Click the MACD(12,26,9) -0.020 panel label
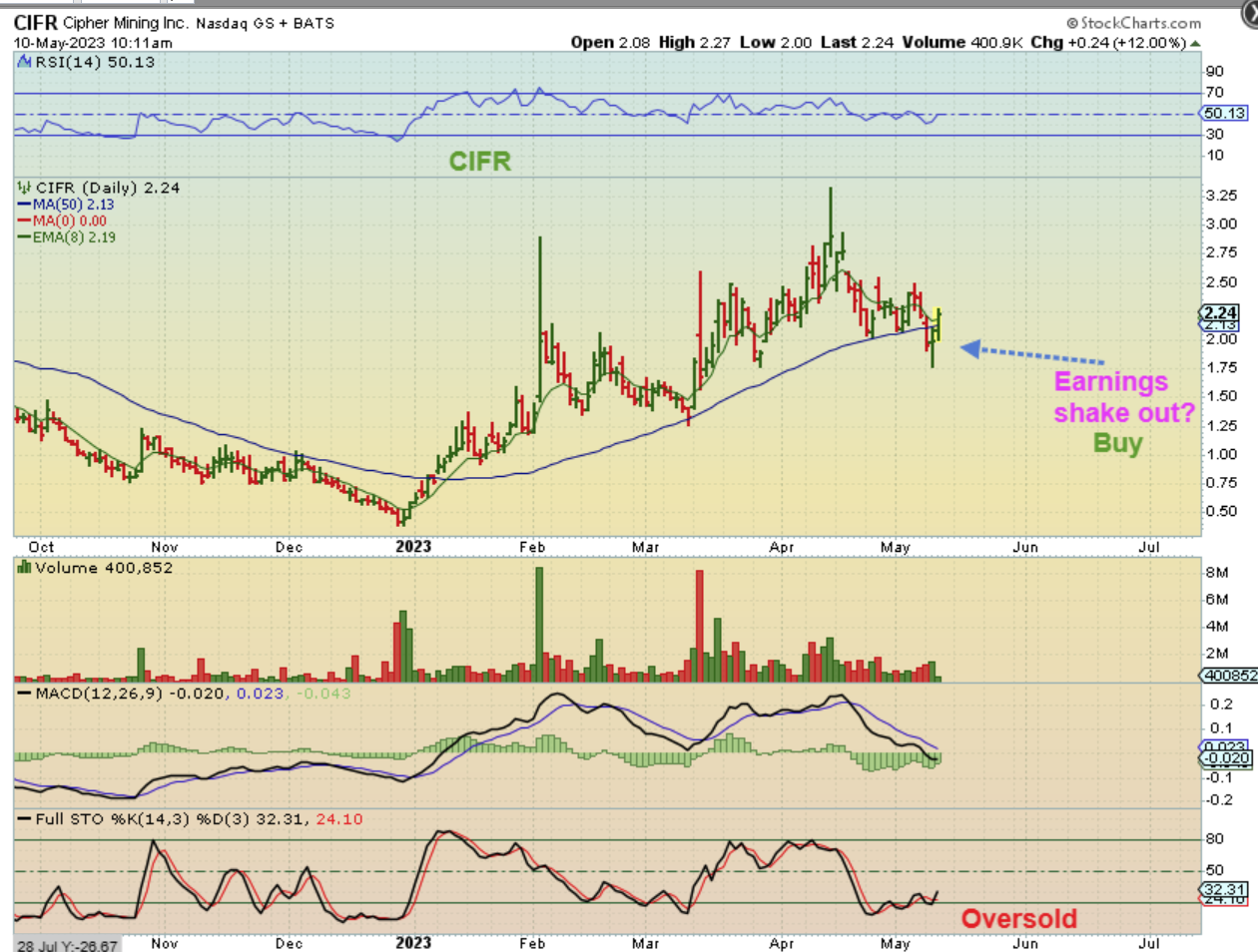The width and height of the screenshot is (1258, 952). coord(131,694)
